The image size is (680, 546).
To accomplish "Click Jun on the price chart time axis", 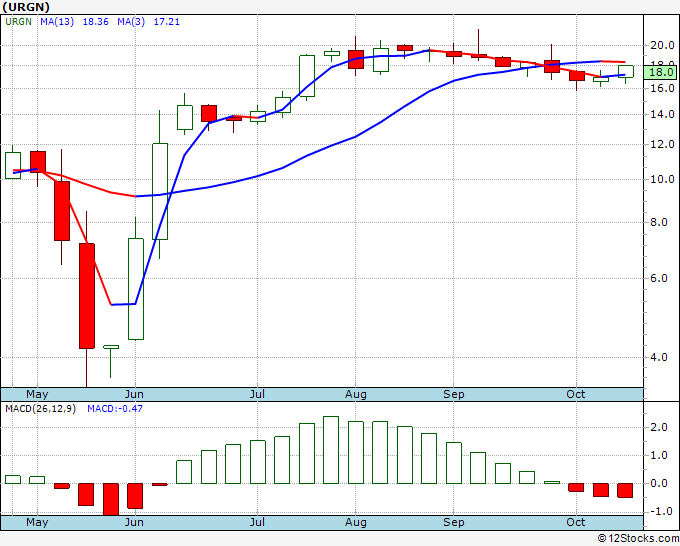I will [x=134, y=394].
